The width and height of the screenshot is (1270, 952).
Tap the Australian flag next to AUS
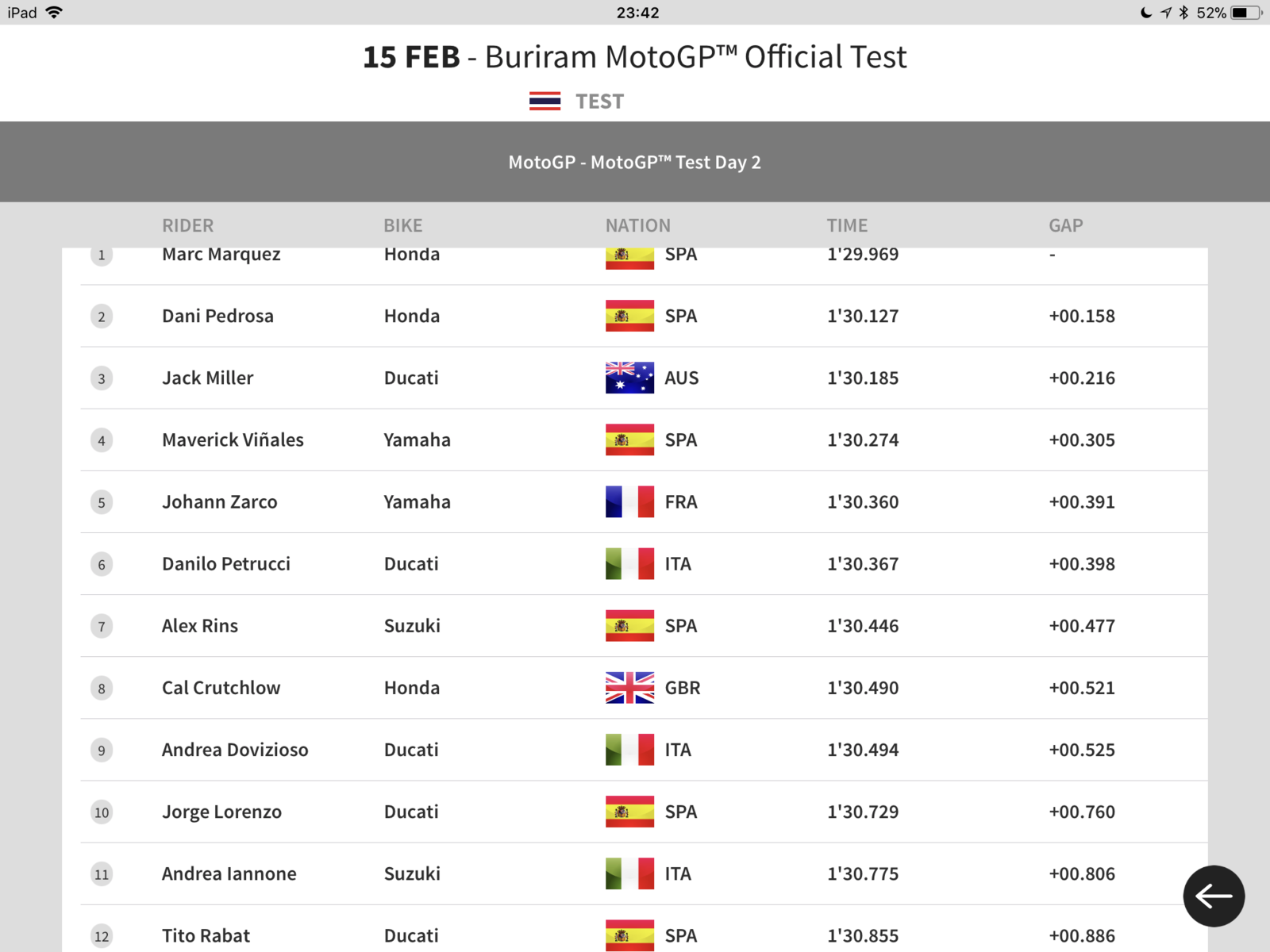pos(629,378)
